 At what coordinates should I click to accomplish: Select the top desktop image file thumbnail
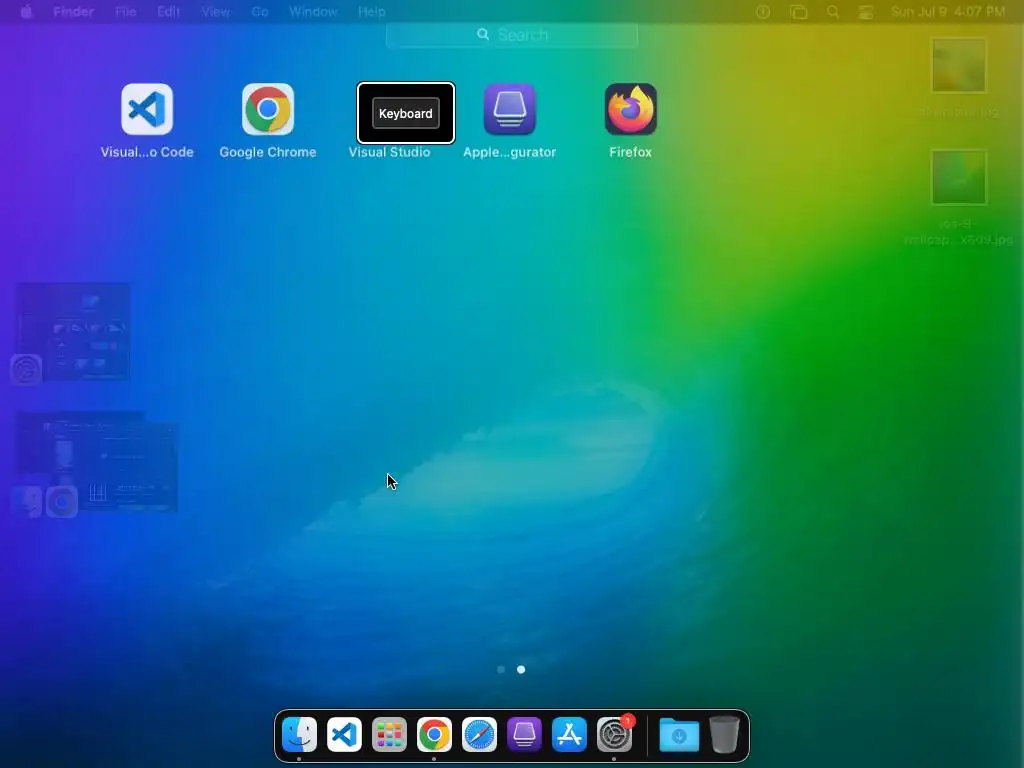(959, 65)
